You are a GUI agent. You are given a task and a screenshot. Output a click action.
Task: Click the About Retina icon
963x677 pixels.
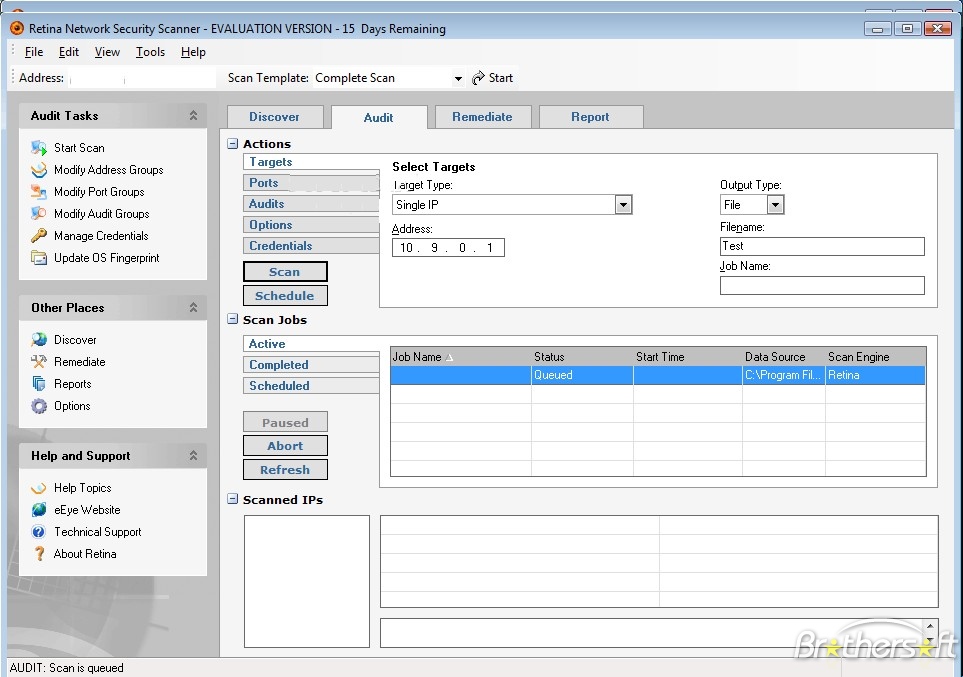[x=39, y=554]
